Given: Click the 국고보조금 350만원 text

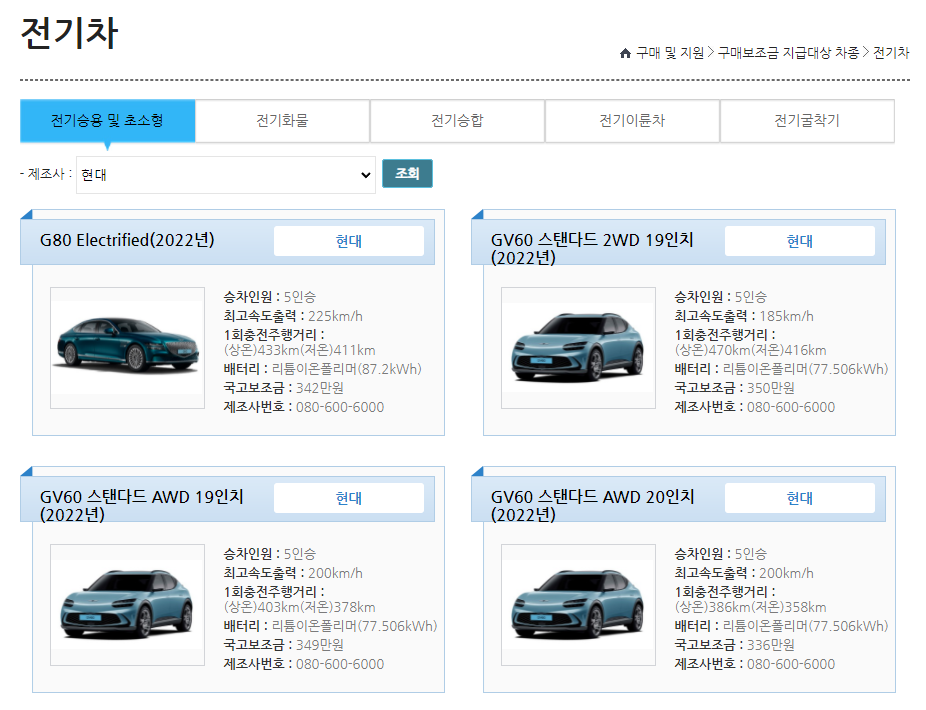Looking at the screenshot, I should pyautogui.click(x=735, y=388).
